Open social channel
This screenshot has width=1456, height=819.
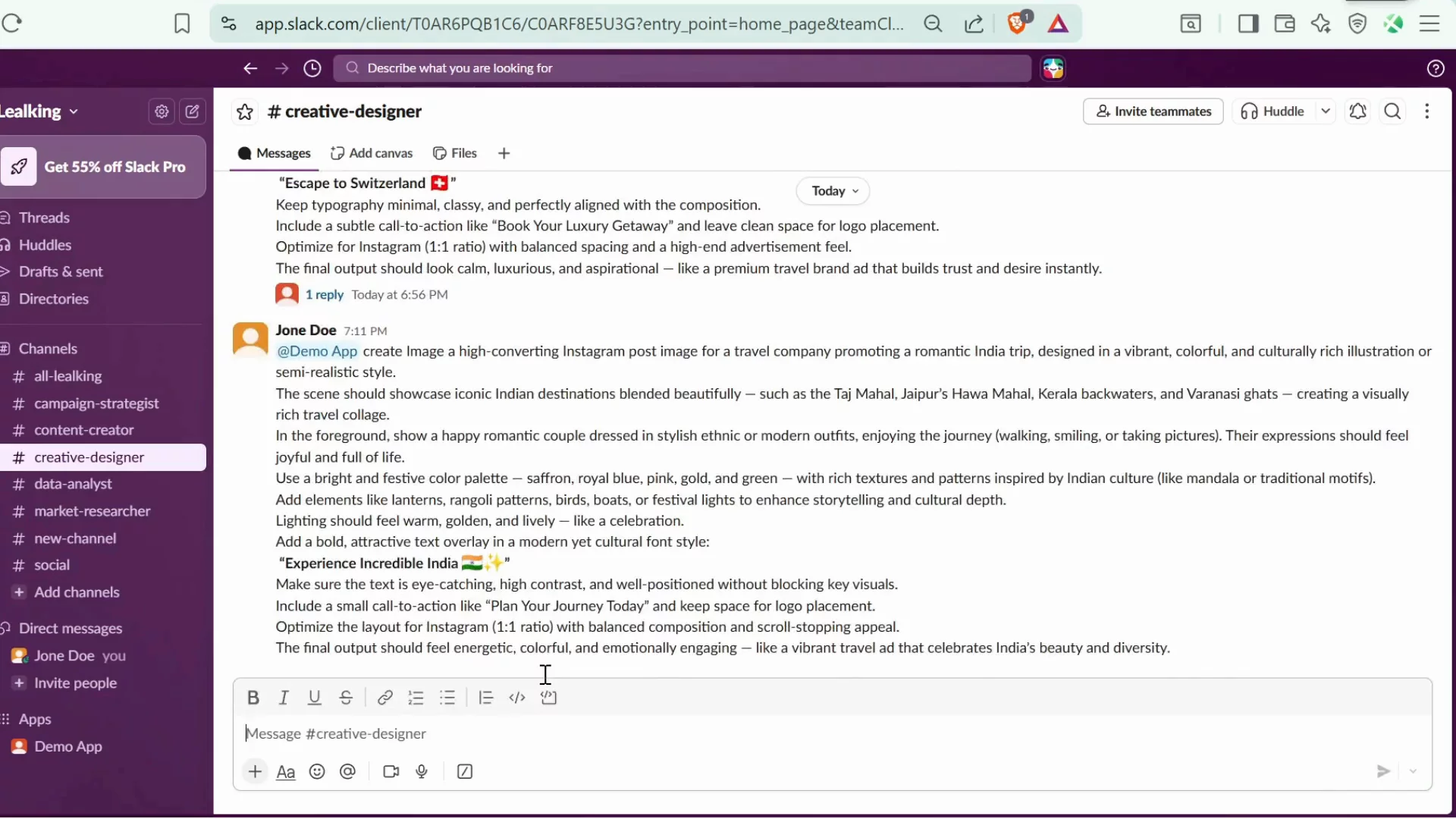click(x=52, y=565)
